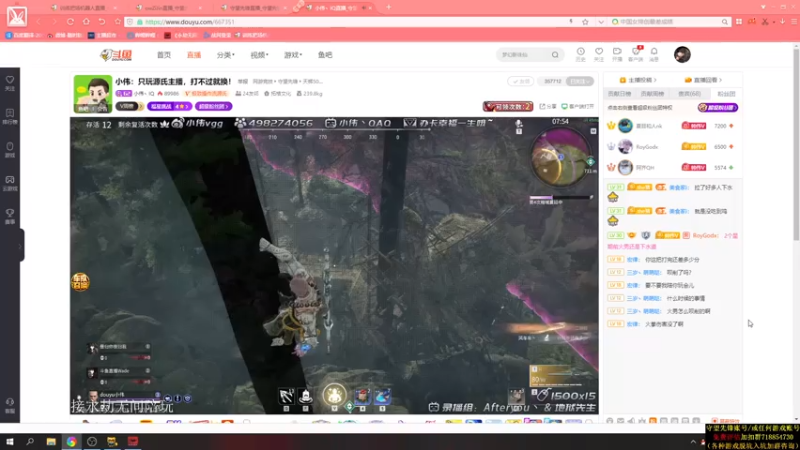Switch to 贡献日榜 tab

click(x=619, y=94)
